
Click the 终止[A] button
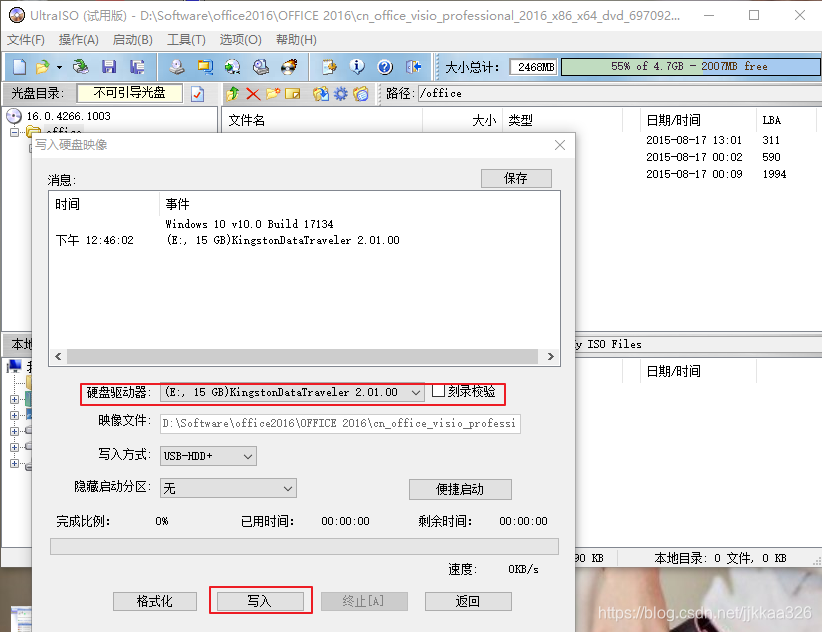click(x=364, y=601)
